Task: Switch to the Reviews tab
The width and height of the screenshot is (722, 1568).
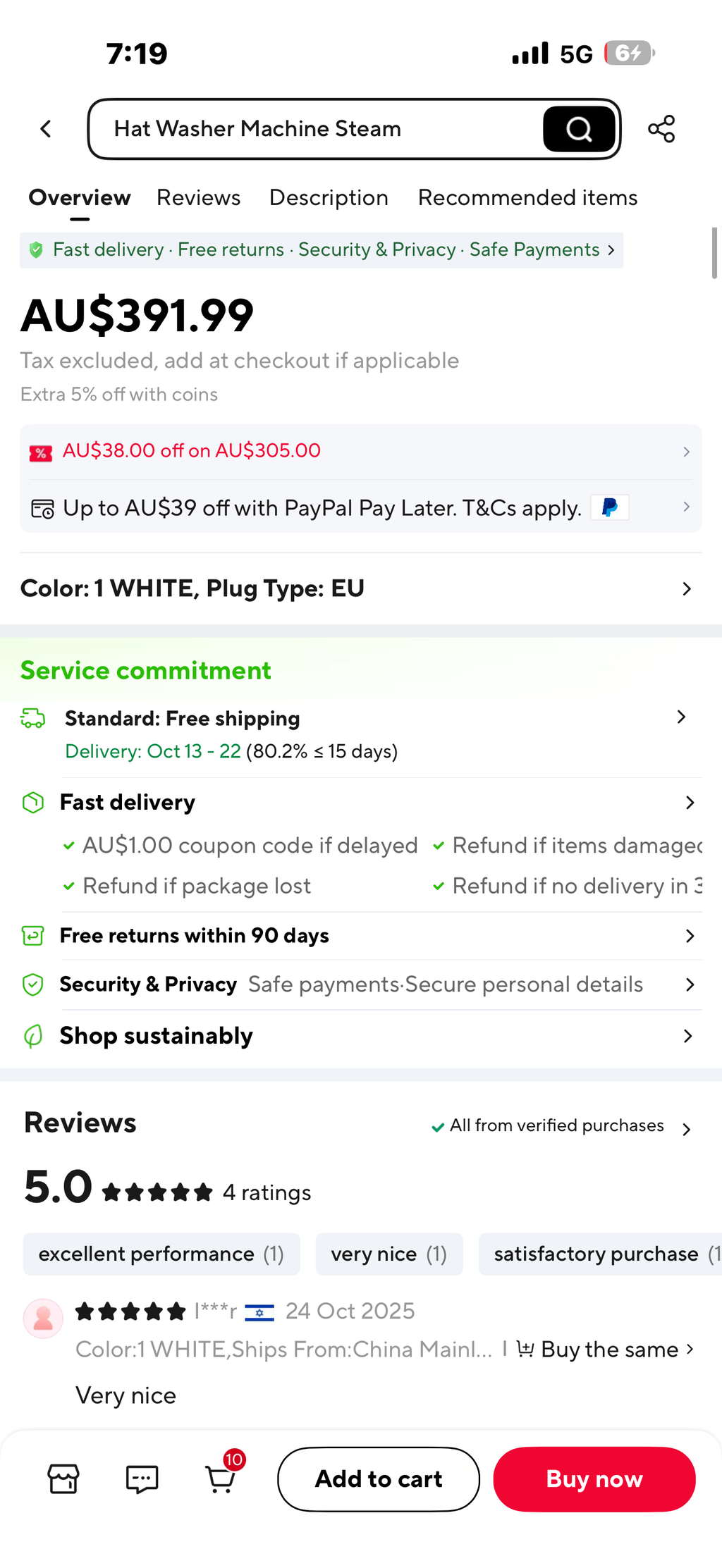Action: click(198, 198)
